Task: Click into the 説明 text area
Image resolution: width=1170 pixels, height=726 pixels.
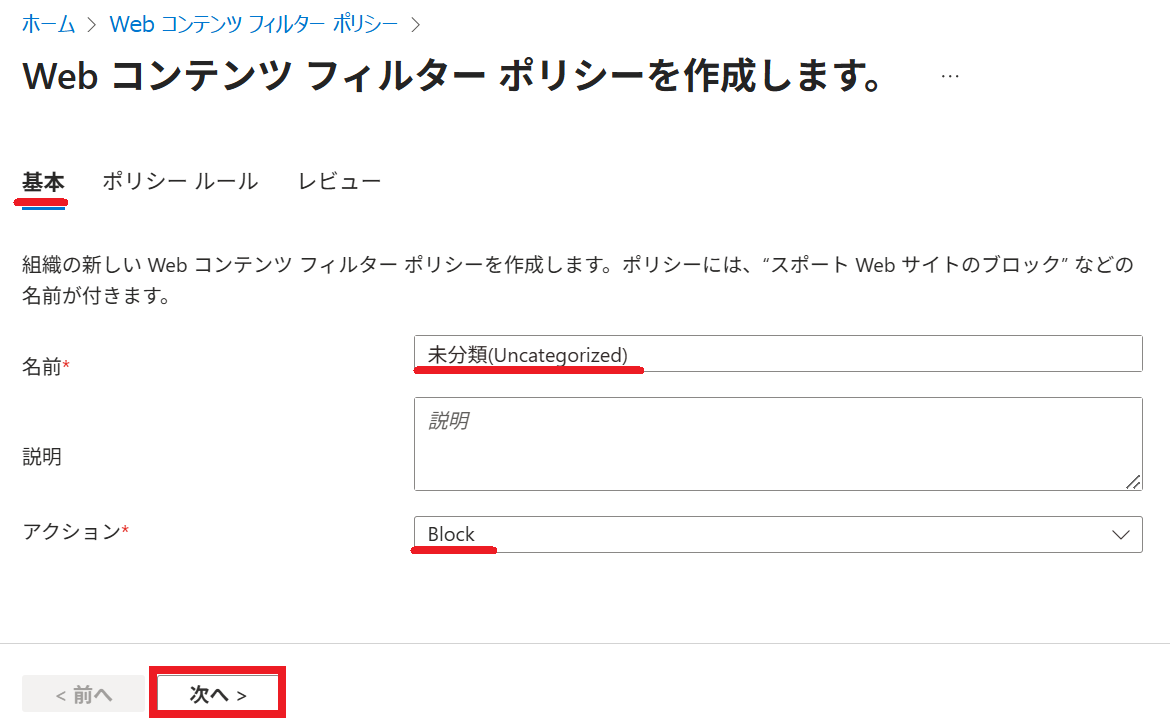Action: click(776, 444)
